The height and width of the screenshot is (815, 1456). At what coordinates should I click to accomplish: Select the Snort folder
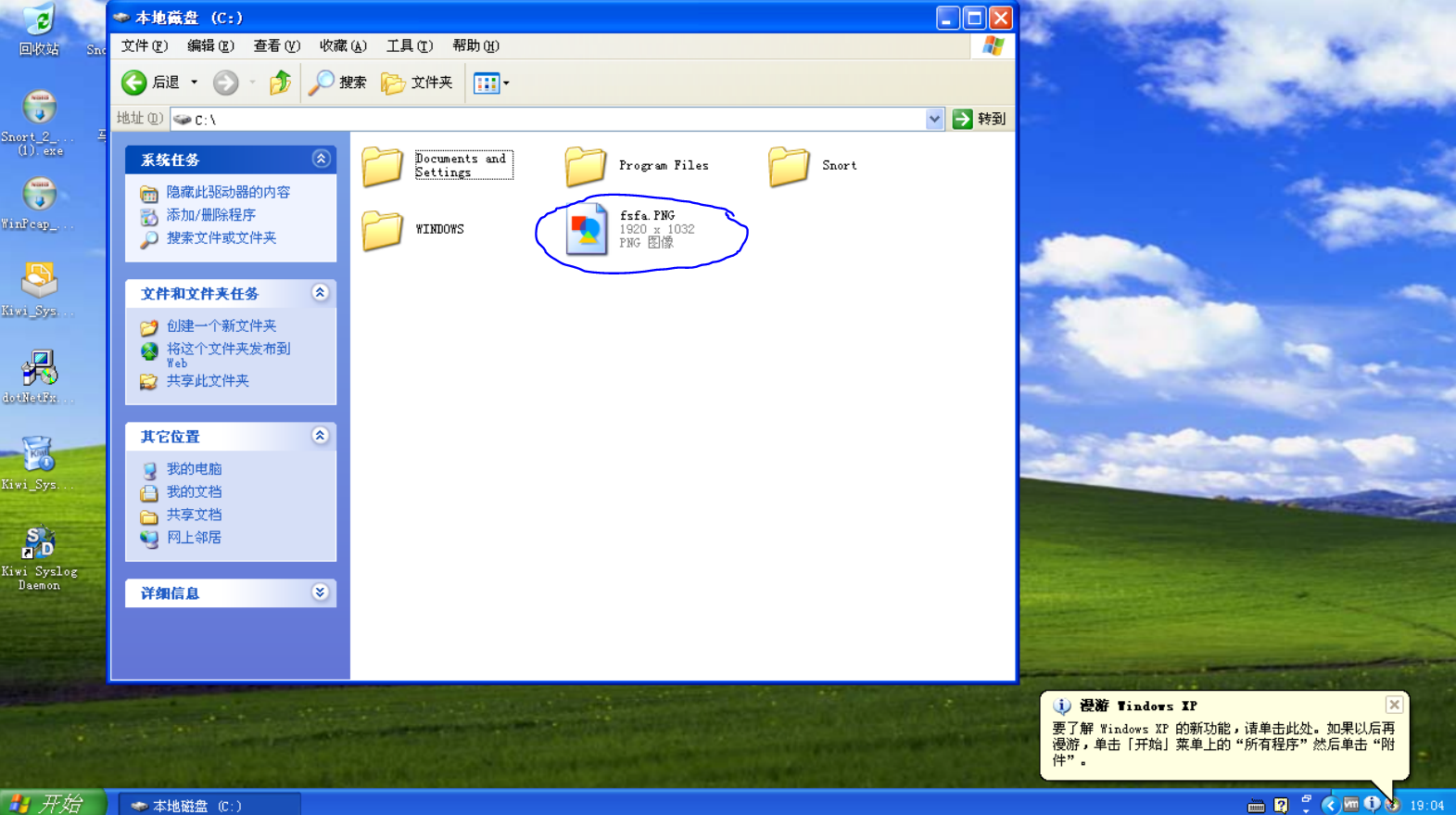tap(813, 165)
